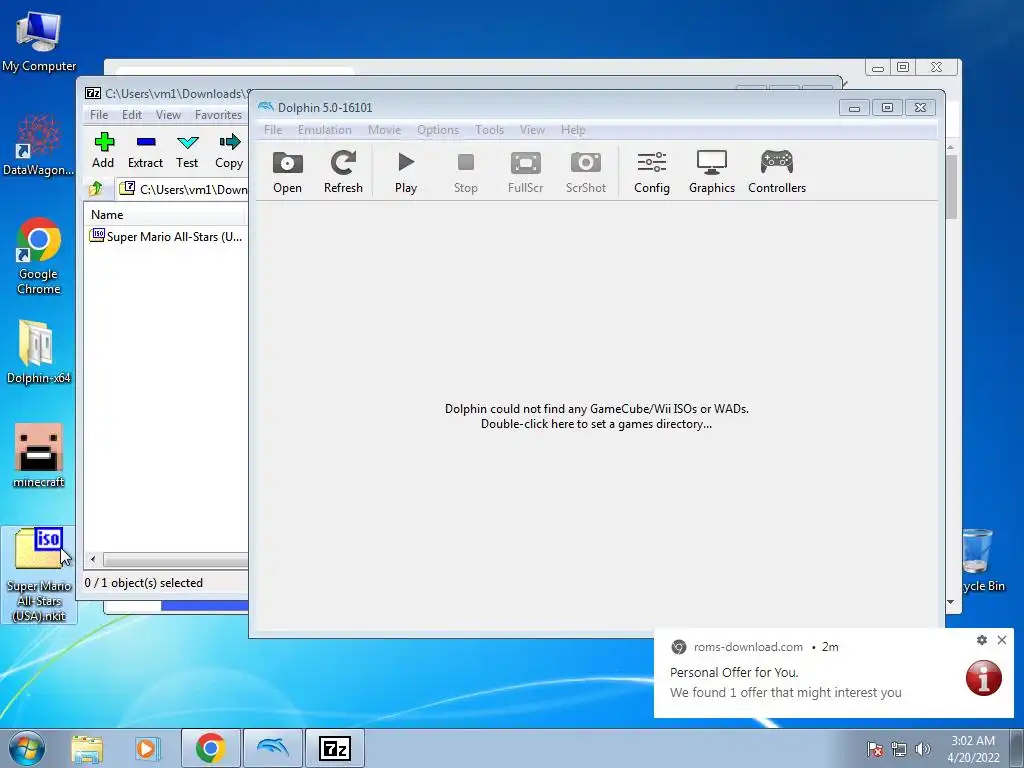Select the Dolphin-x64 folder on desktop
Screen dimensions: 1024x768
[x=39, y=351]
